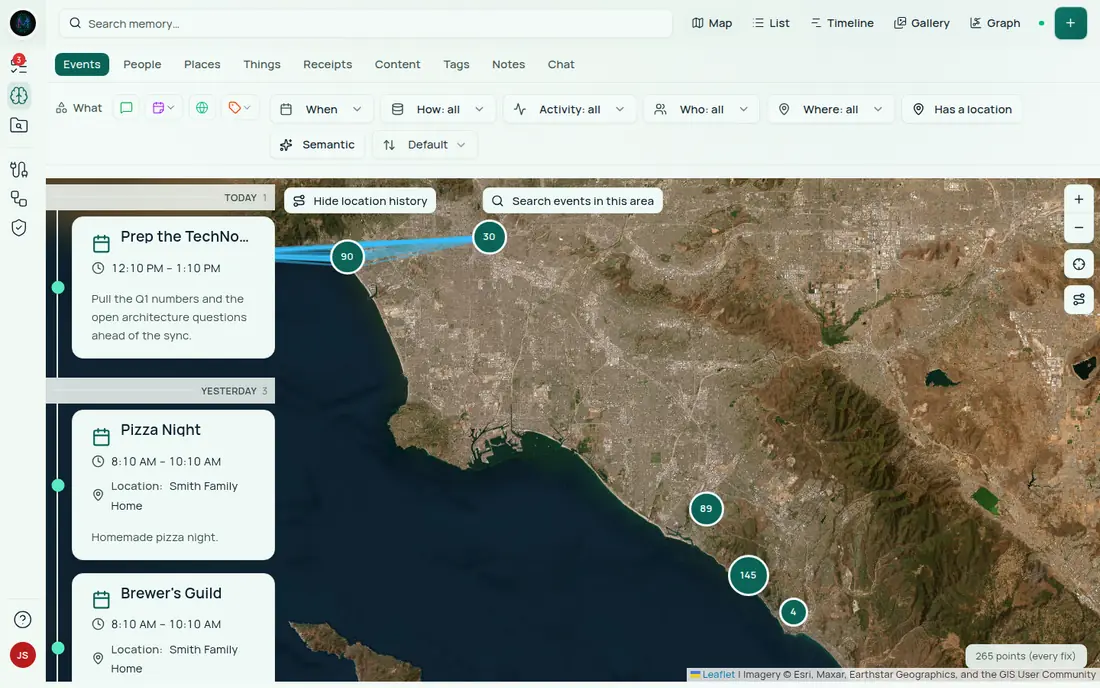Screen dimensions: 1100x688
Task: Click the 90 cluster marker on map
Action: tap(347, 257)
